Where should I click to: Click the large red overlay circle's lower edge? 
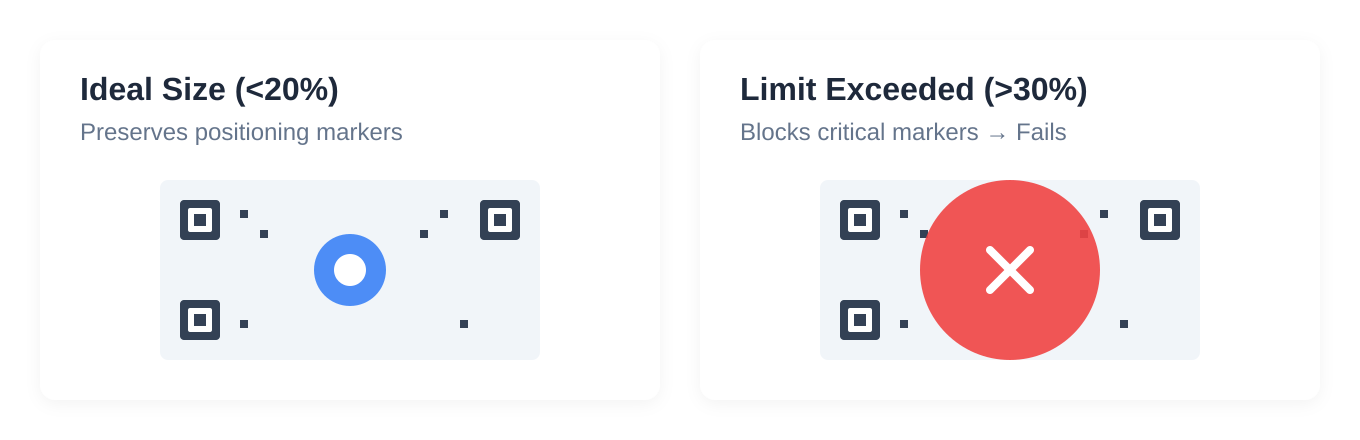click(1010, 352)
